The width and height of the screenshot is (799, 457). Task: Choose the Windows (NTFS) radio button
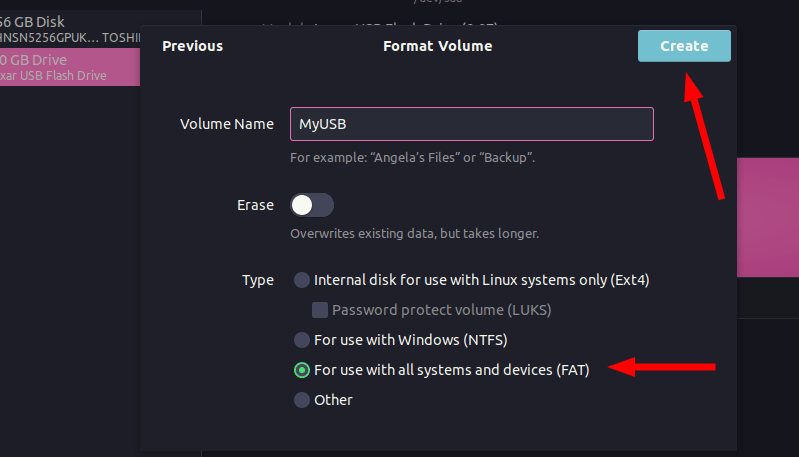coord(302,340)
